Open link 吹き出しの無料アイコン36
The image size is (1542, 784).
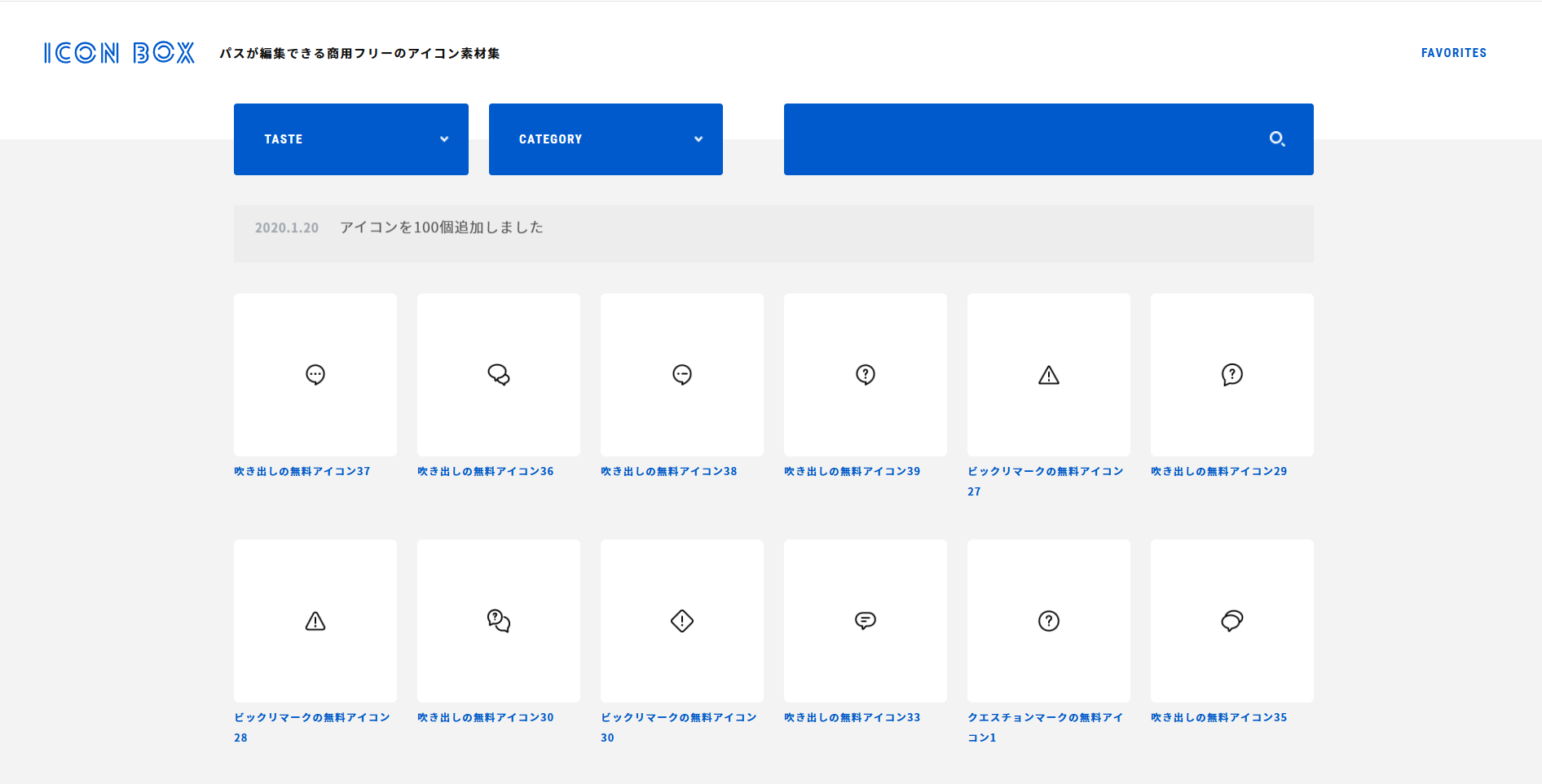(x=486, y=471)
